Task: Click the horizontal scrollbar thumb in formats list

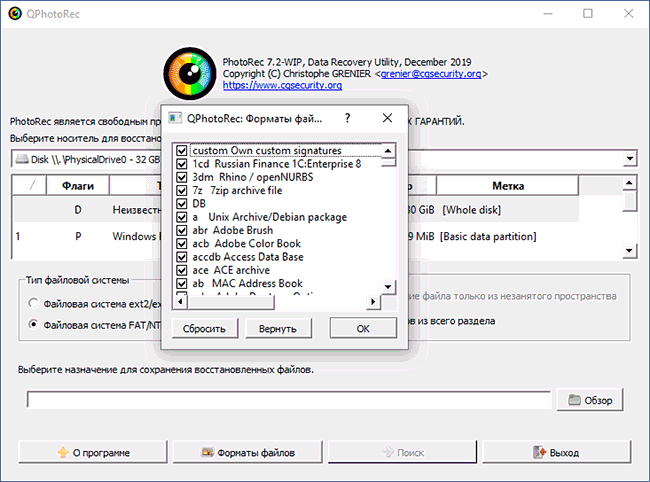Action: tap(231, 302)
